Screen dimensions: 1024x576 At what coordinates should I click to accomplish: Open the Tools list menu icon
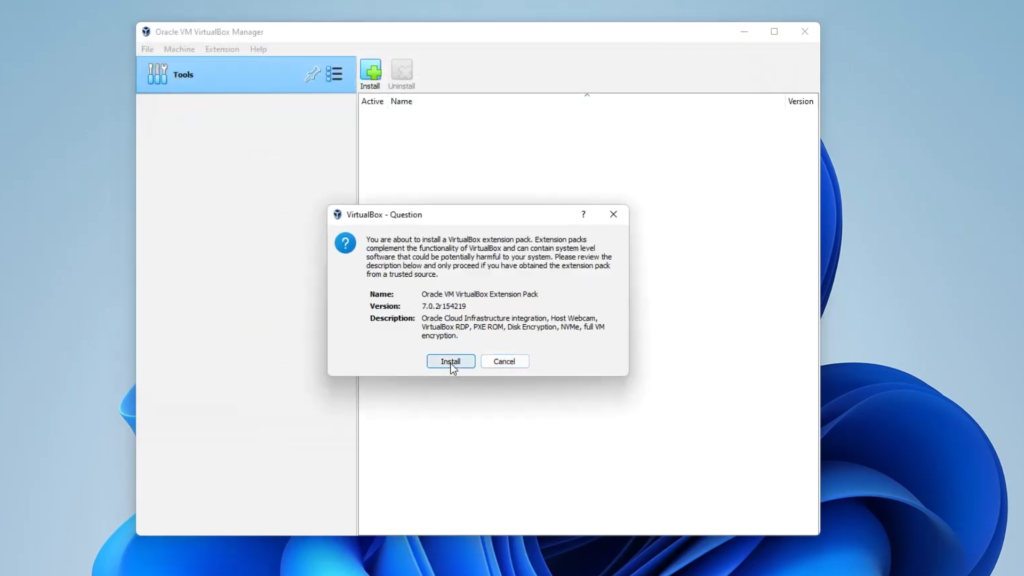[334, 74]
